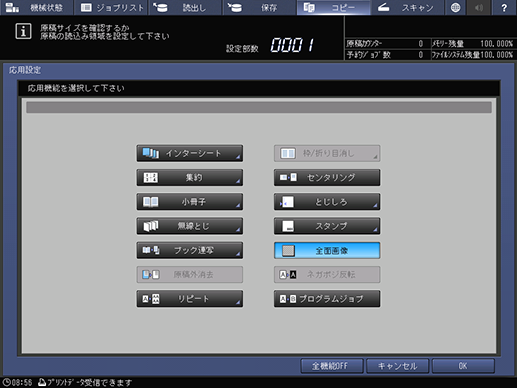
Task: Click the プログラムジョブ A-B icon
Action: coord(288,299)
